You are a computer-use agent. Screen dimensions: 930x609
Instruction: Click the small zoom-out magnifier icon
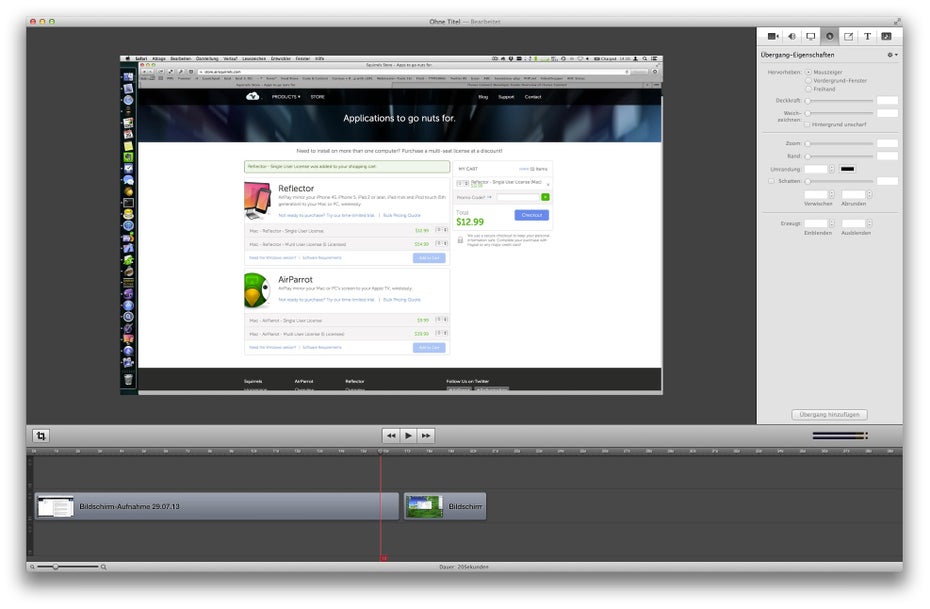tap(33, 567)
